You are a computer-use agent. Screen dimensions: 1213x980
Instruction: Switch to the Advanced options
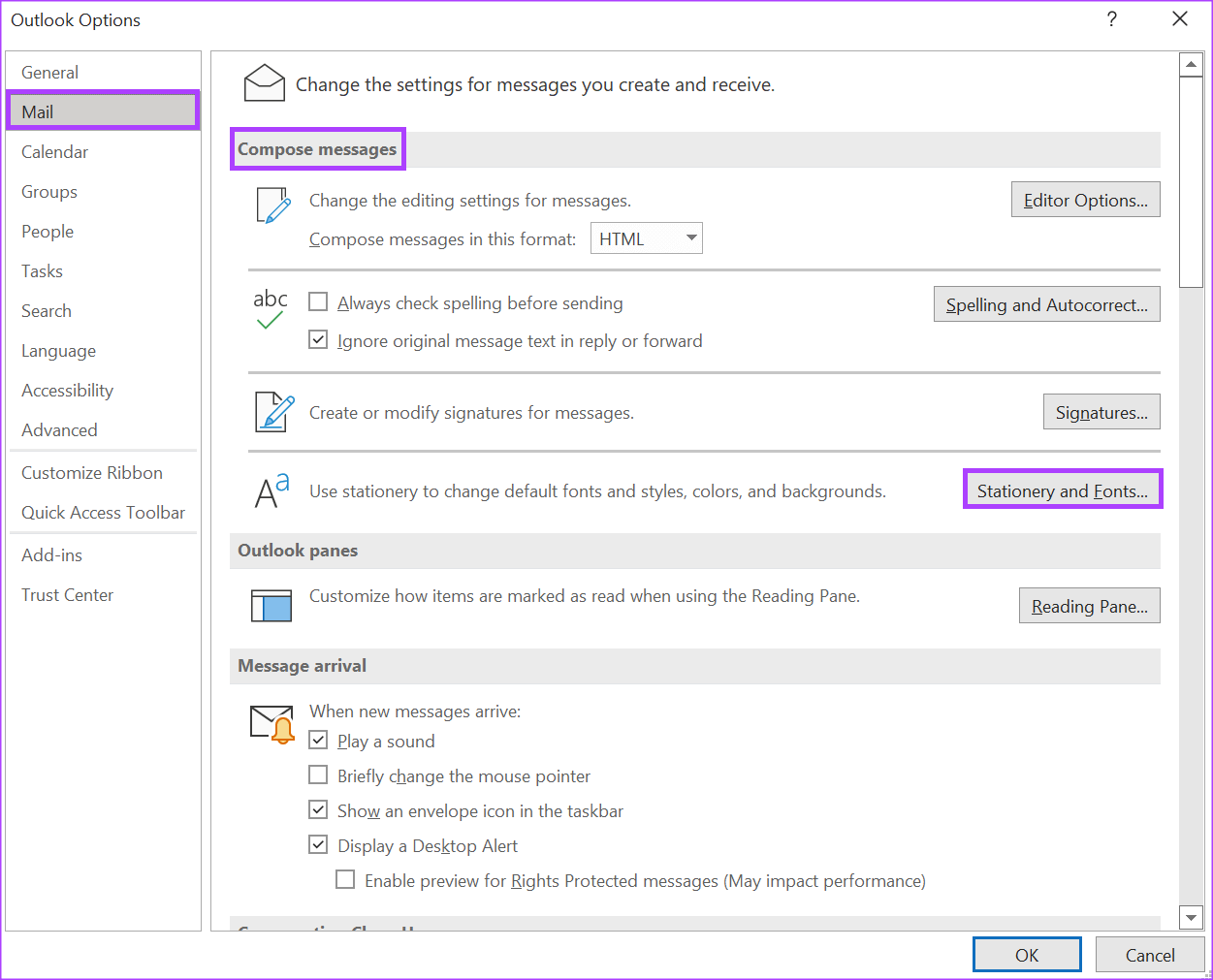click(x=103, y=430)
